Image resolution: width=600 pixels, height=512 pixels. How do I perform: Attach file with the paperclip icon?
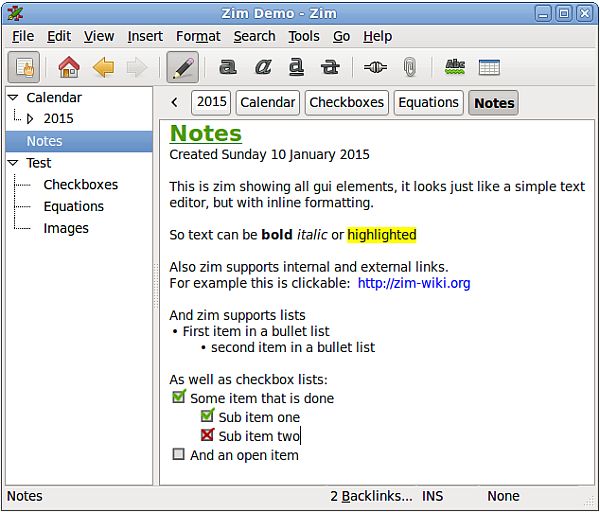click(x=409, y=67)
